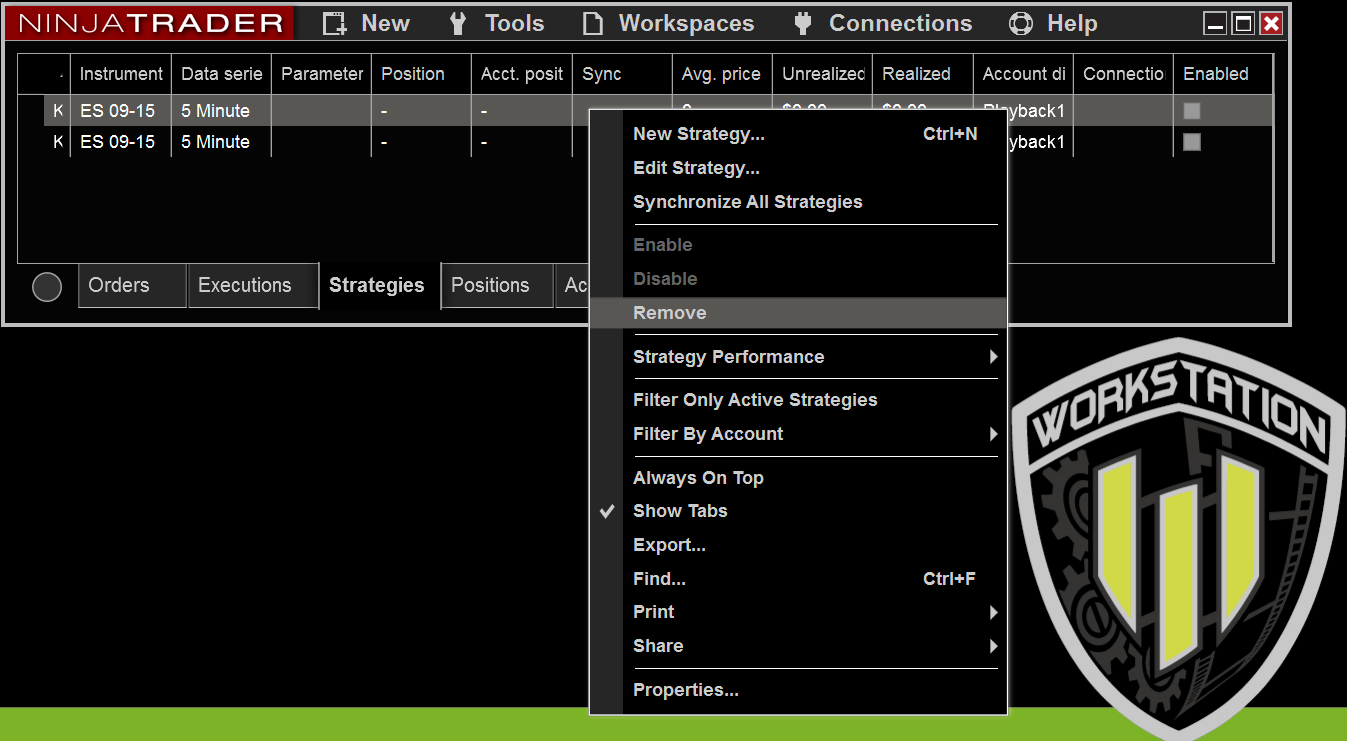Minimize the NinjaTrader window

click(1215, 24)
